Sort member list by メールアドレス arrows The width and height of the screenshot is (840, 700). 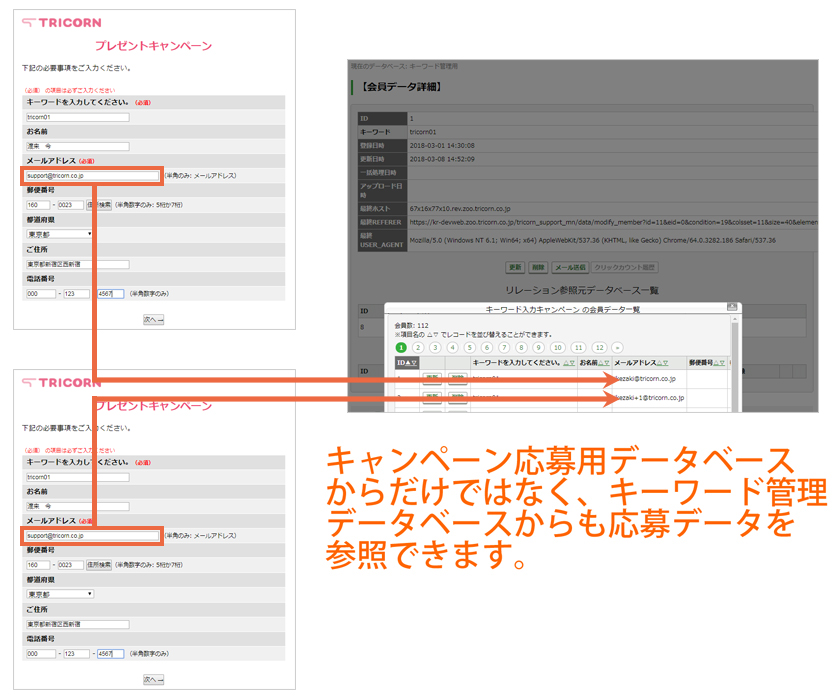[662, 363]
